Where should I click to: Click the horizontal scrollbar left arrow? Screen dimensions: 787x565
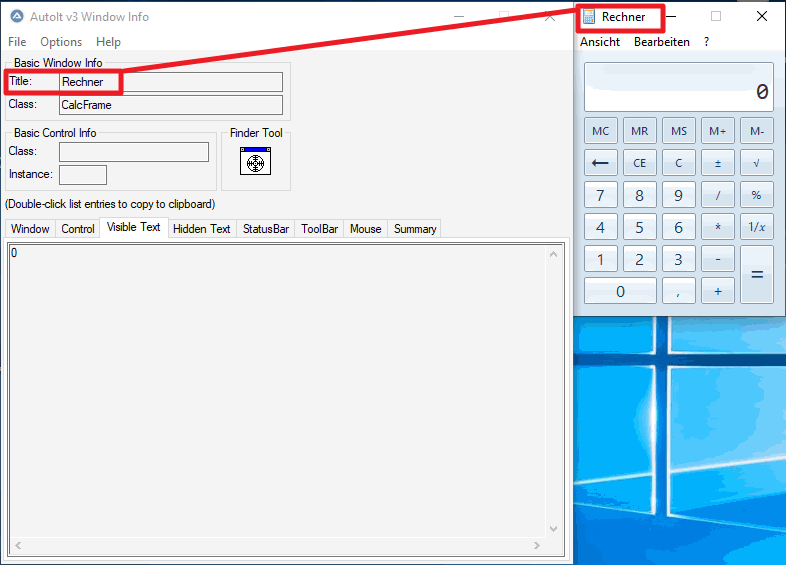pos(18,545)
